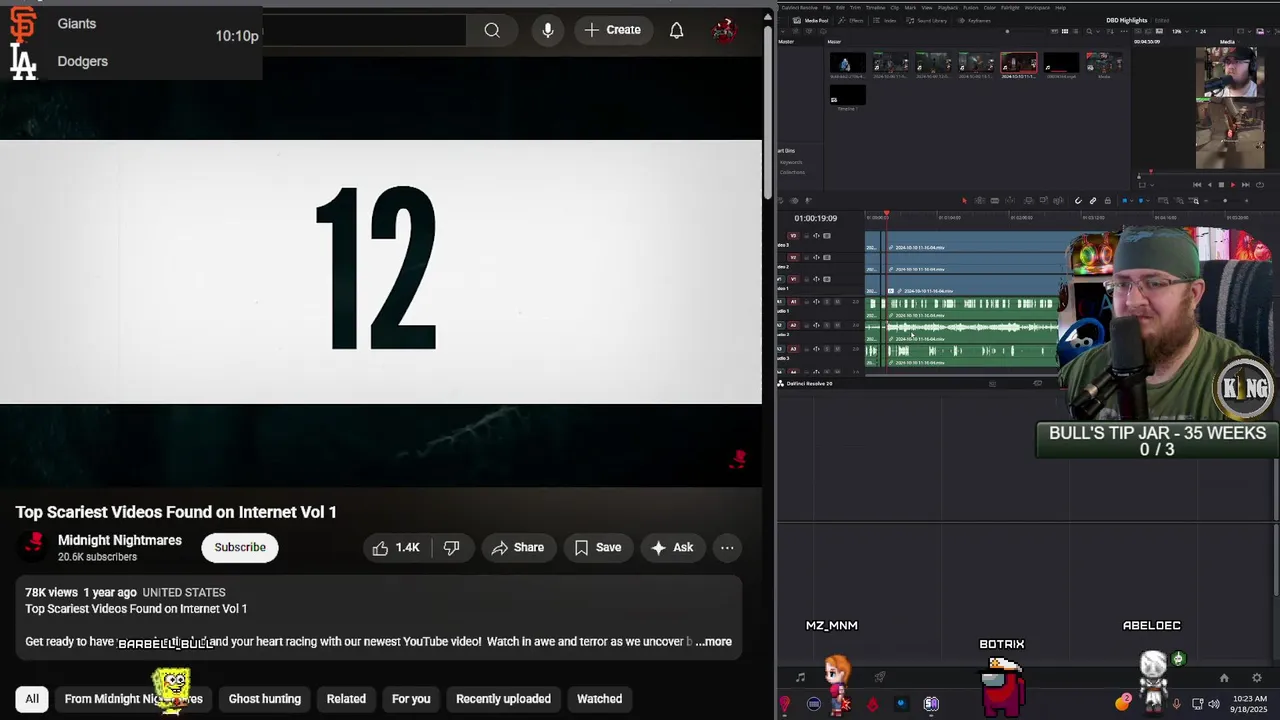1280x720 pixels.
Task: Click the Create button on YouTube
Action: 612,30
